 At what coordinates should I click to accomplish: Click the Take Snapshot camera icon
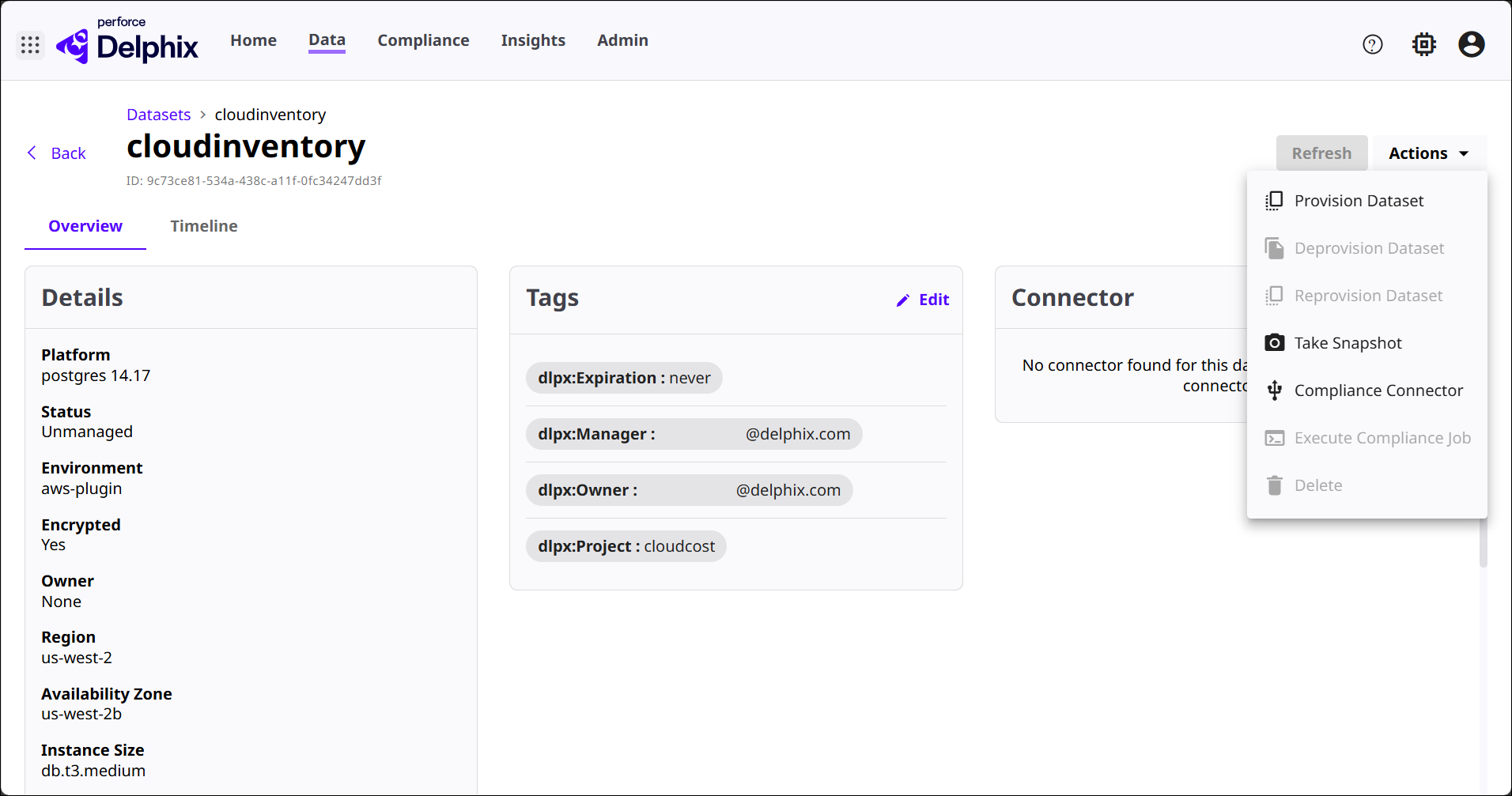coord(1274,343)
